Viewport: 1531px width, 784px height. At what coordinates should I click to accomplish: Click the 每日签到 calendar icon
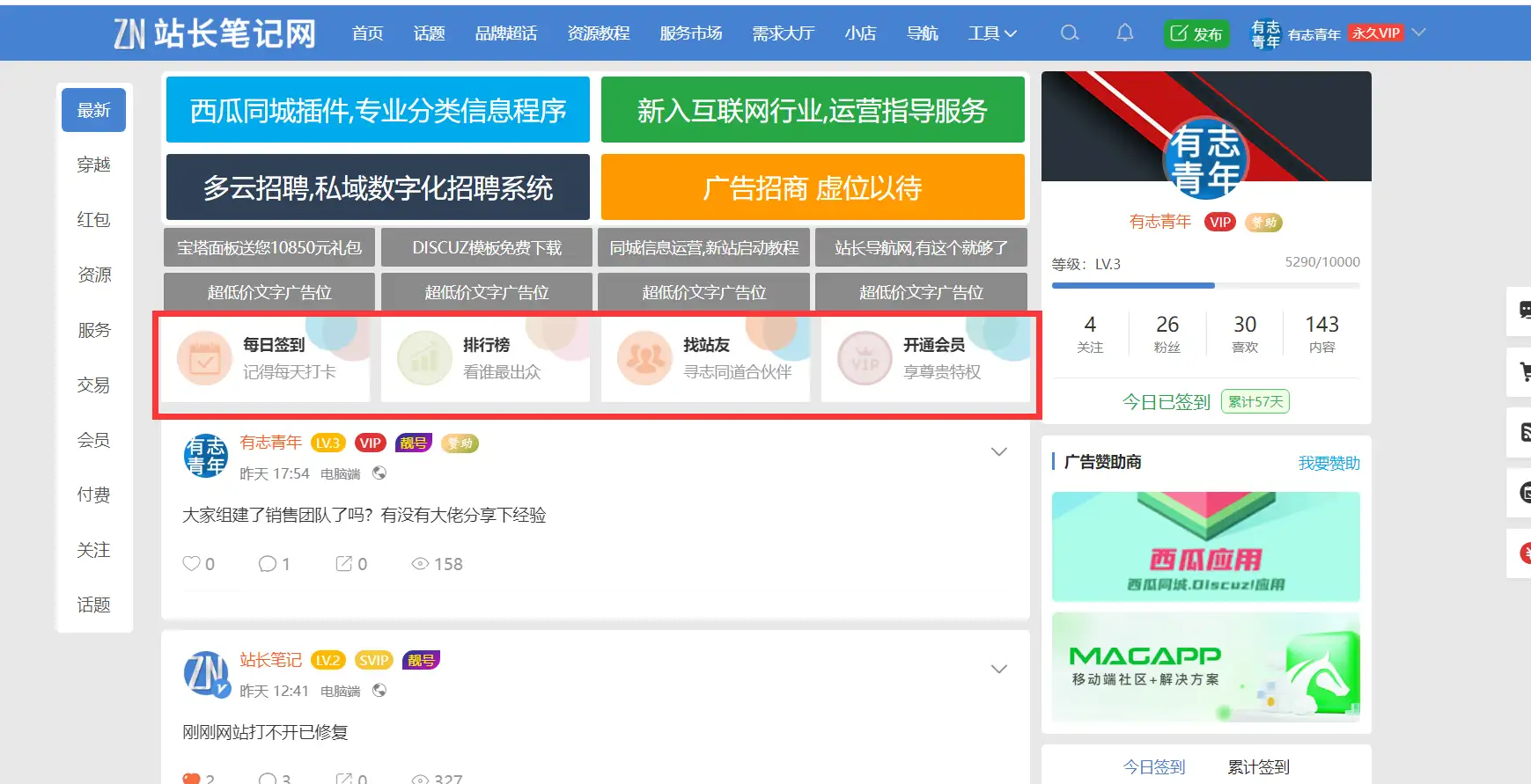click(x=204, y=358)
